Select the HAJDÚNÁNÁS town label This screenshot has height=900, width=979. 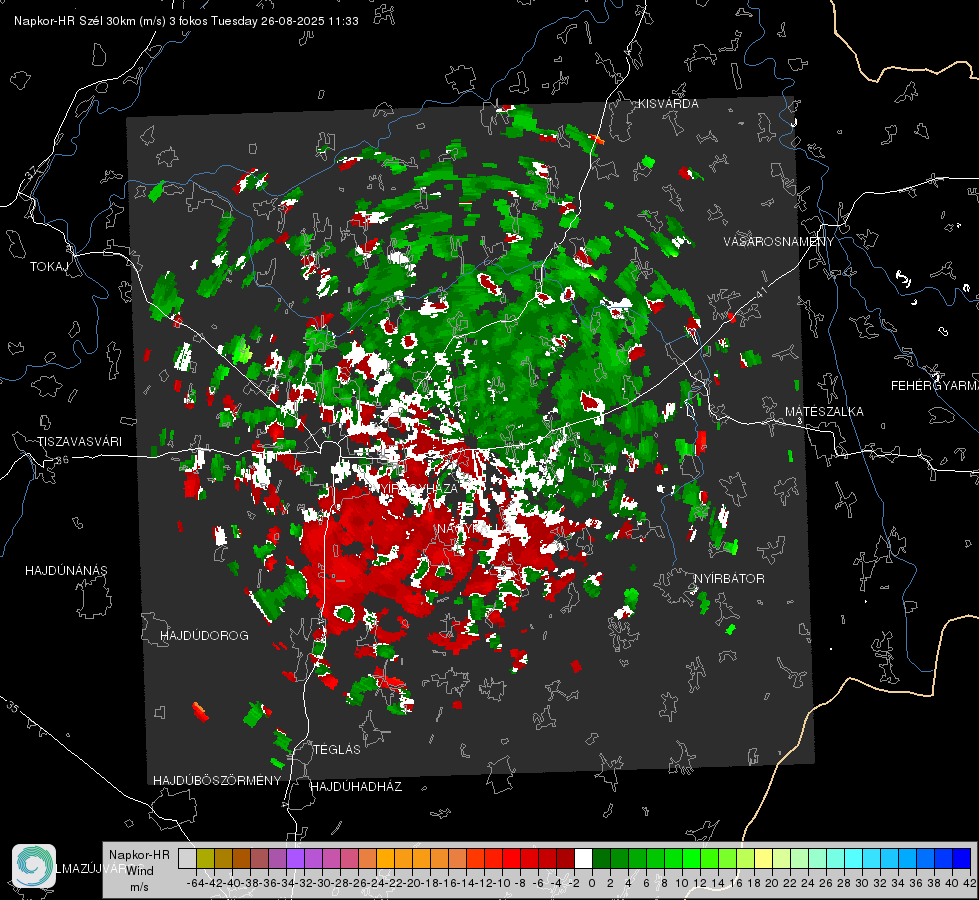click(66, 570)
